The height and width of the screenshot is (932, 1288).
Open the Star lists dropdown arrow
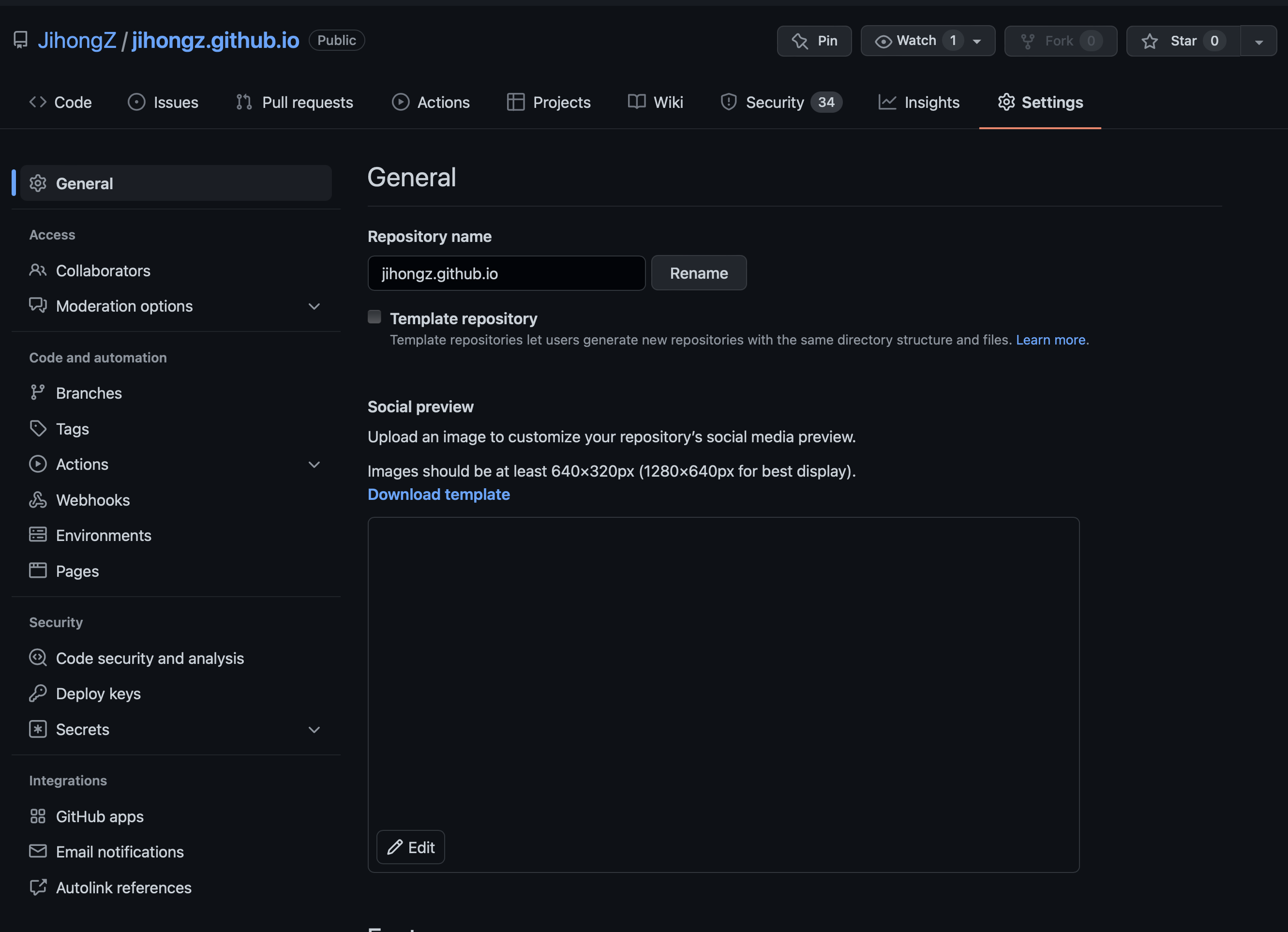1258,42
